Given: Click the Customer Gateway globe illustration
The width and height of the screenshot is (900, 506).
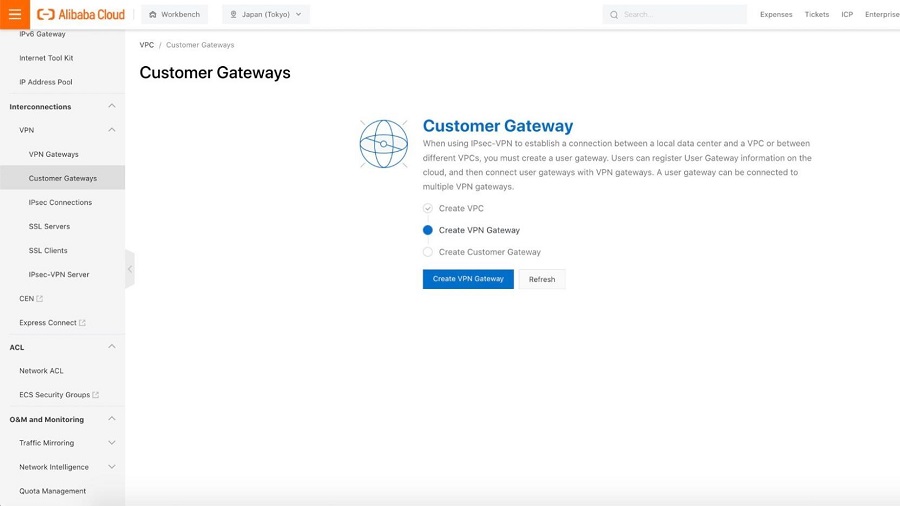Looking at the screenshot, I should pos(383,144).
